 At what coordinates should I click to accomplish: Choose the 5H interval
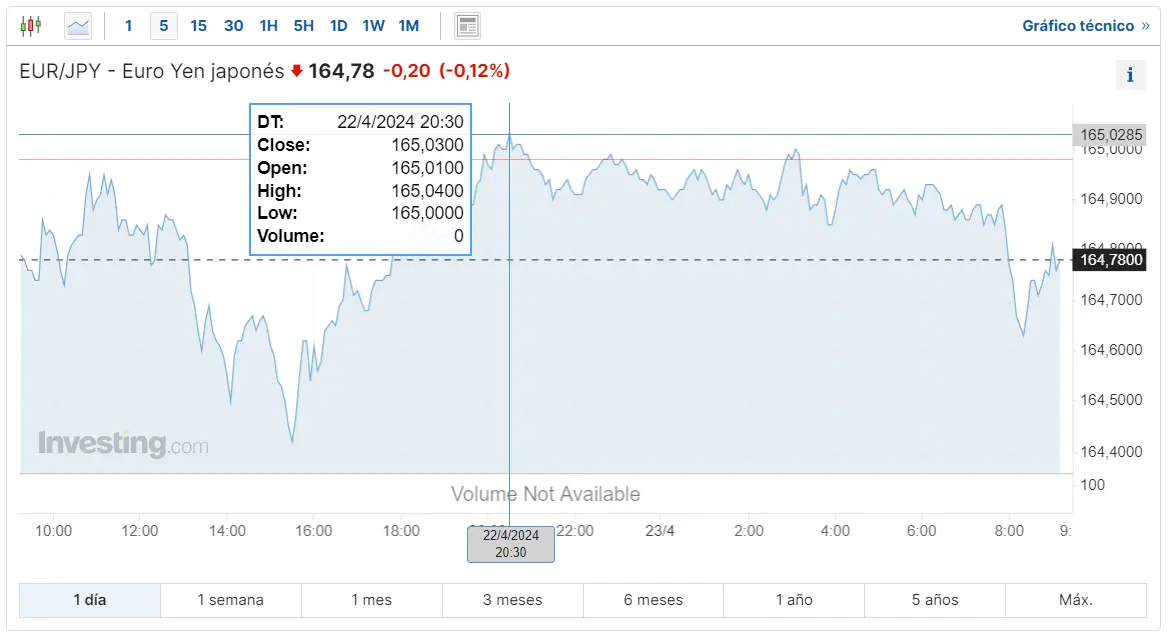[x=303, y=26]
